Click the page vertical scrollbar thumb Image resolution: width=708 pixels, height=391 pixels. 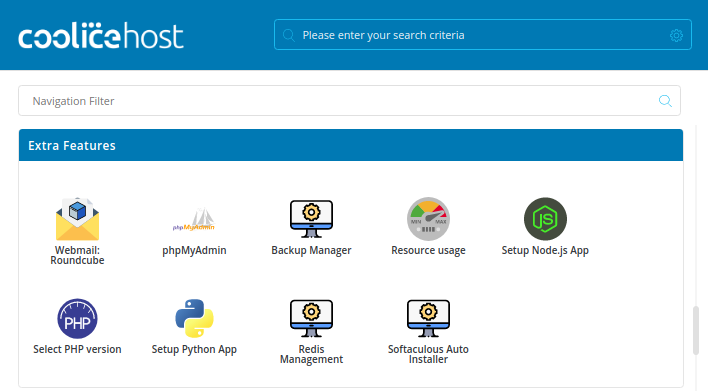(x=696, y=330)
